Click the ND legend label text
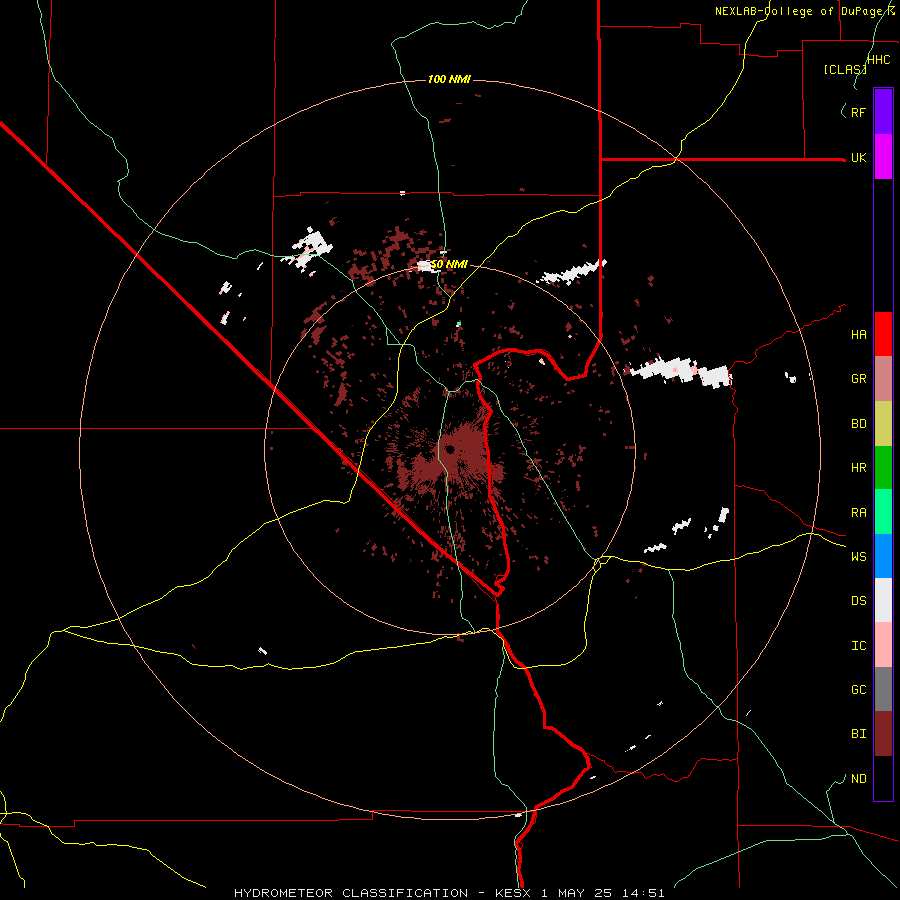 (x=858, y=779)
